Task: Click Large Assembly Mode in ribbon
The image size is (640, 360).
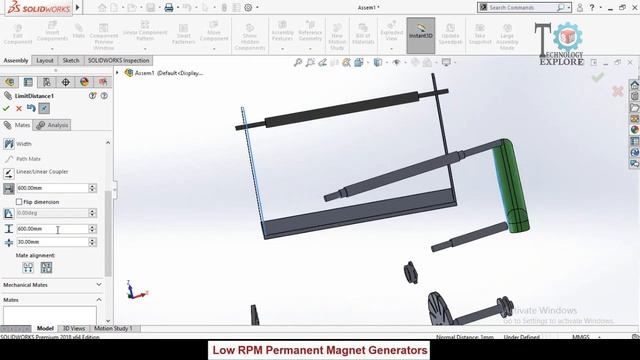Action: point(507,37)
